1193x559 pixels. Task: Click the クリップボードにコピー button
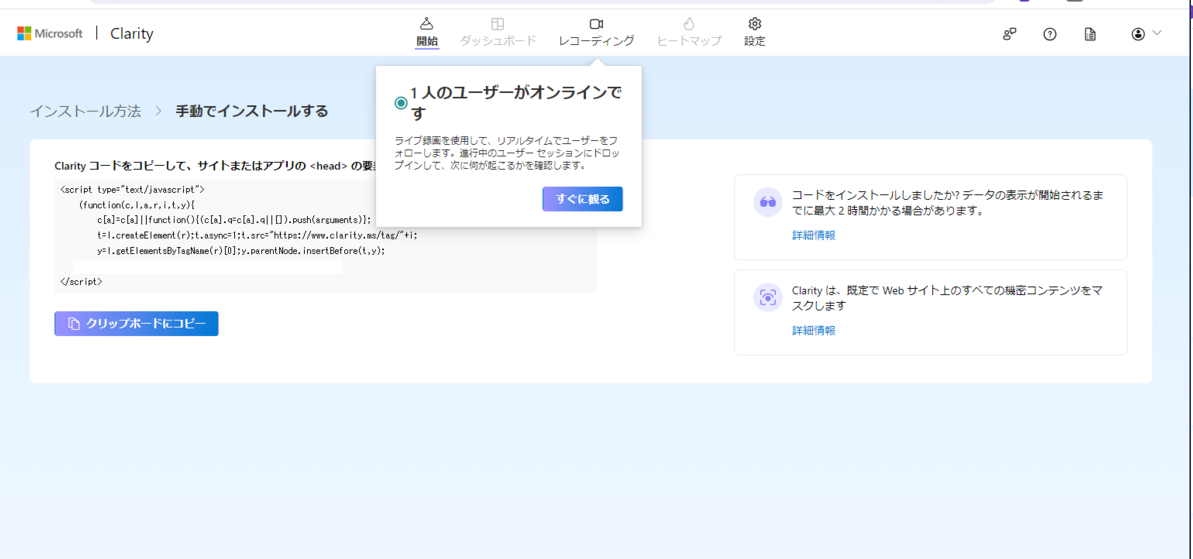[136, 323]
